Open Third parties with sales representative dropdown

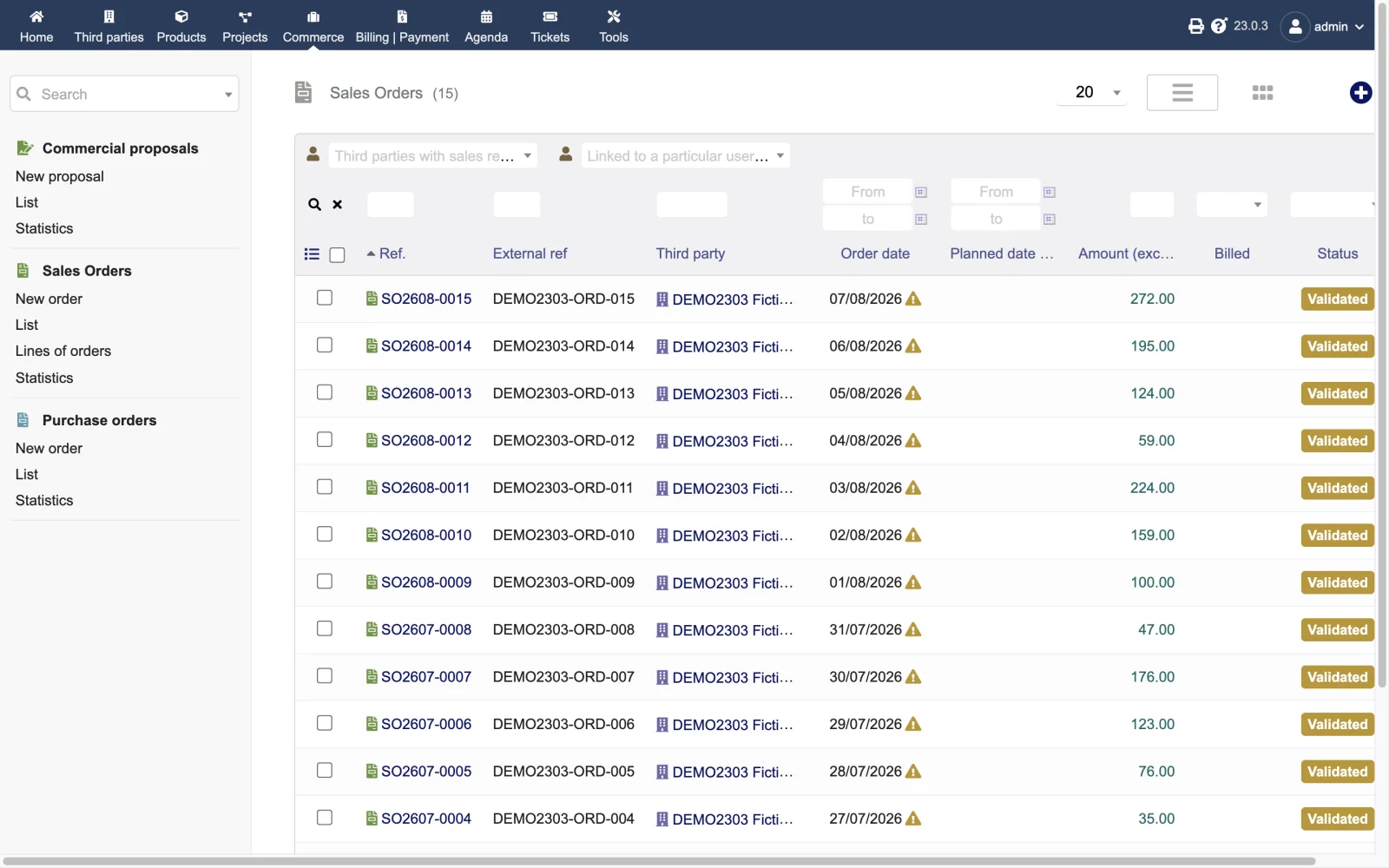pyautogui.click(x=432, y=156)
